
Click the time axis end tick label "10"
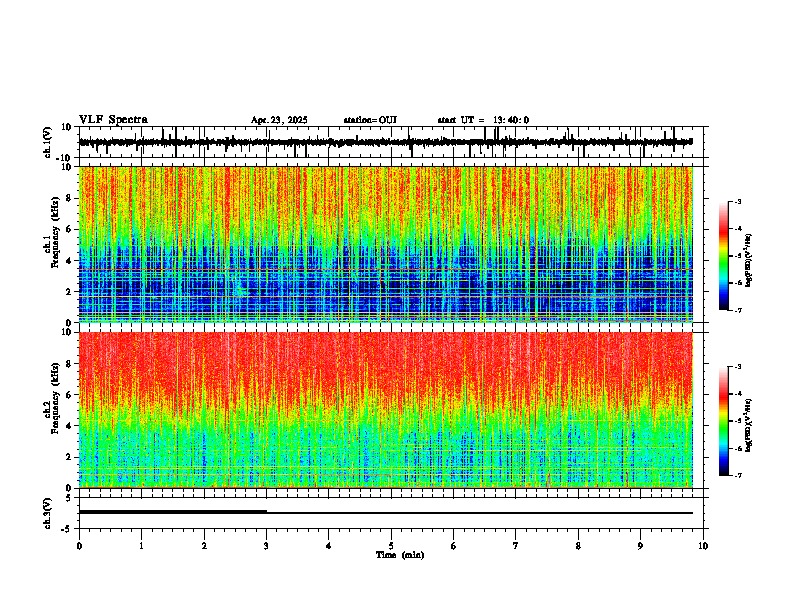pos(703,546)
